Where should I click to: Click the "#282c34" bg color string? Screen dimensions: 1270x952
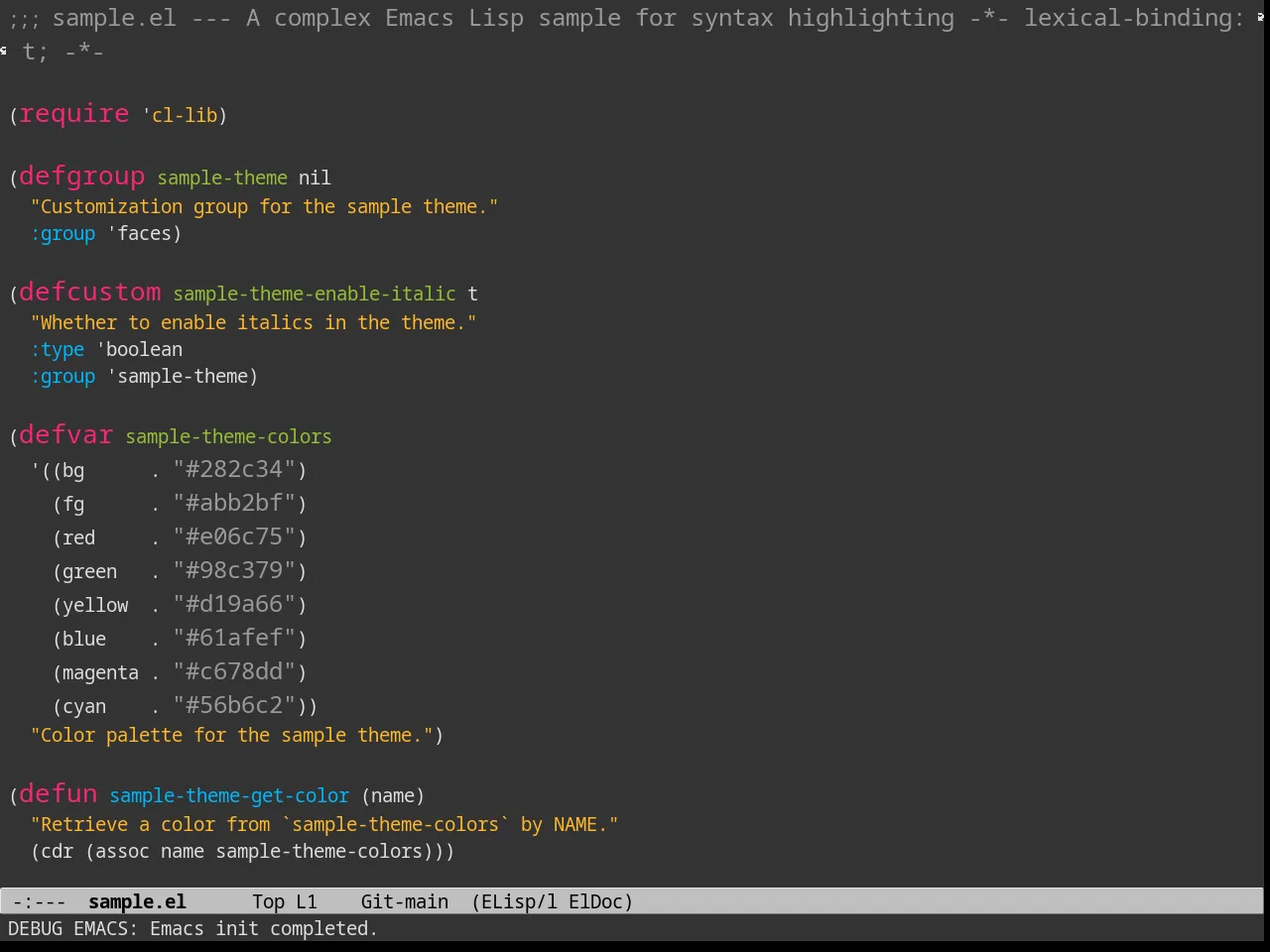(x=235, y=469)
